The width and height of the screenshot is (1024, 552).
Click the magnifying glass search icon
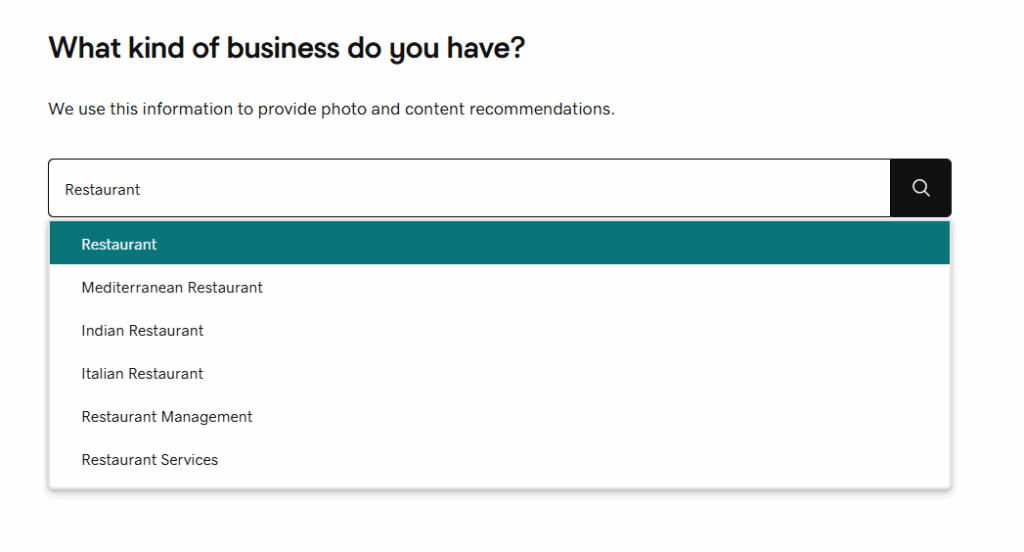tap(921, 188)
